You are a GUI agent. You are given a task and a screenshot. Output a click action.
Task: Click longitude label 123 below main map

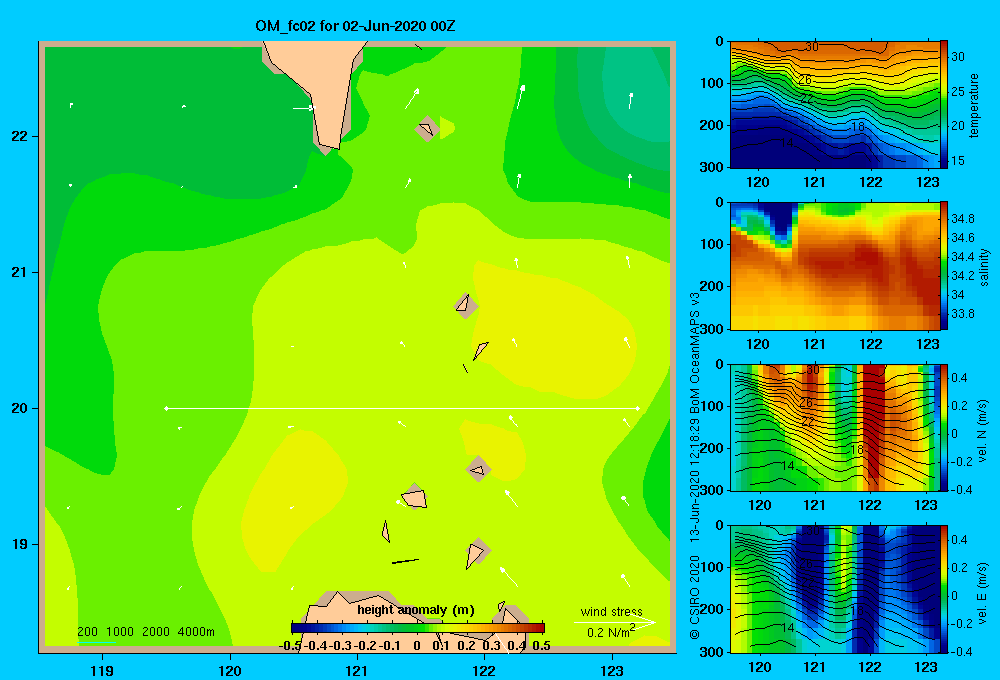click(612, 670)
